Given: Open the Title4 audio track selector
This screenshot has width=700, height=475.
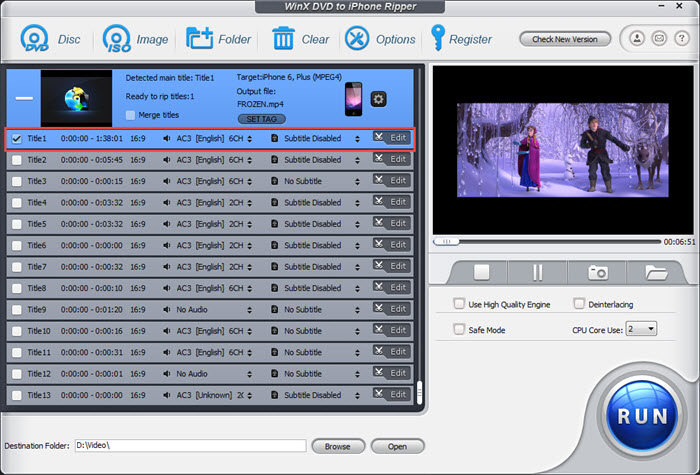Looking at the screenshot, I should (x=250, y=203).
